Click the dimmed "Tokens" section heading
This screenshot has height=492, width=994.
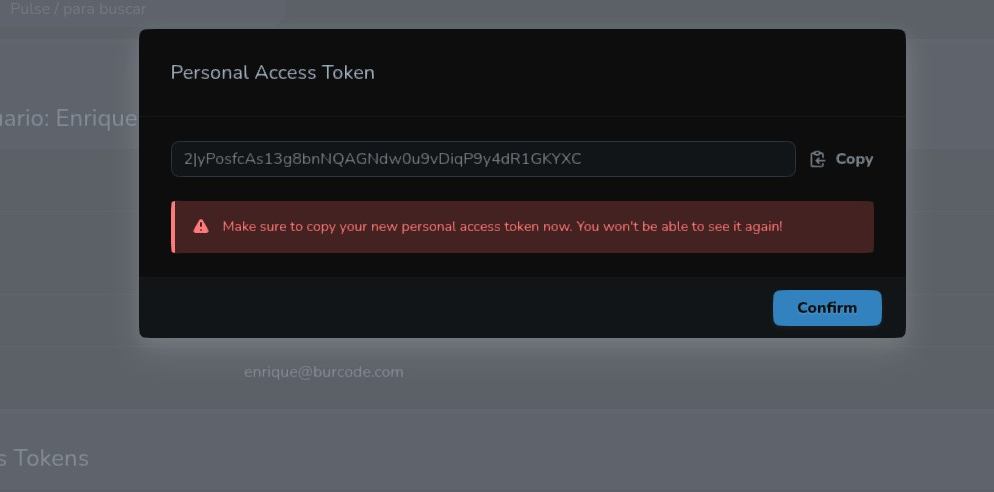(x=50, y=458)
